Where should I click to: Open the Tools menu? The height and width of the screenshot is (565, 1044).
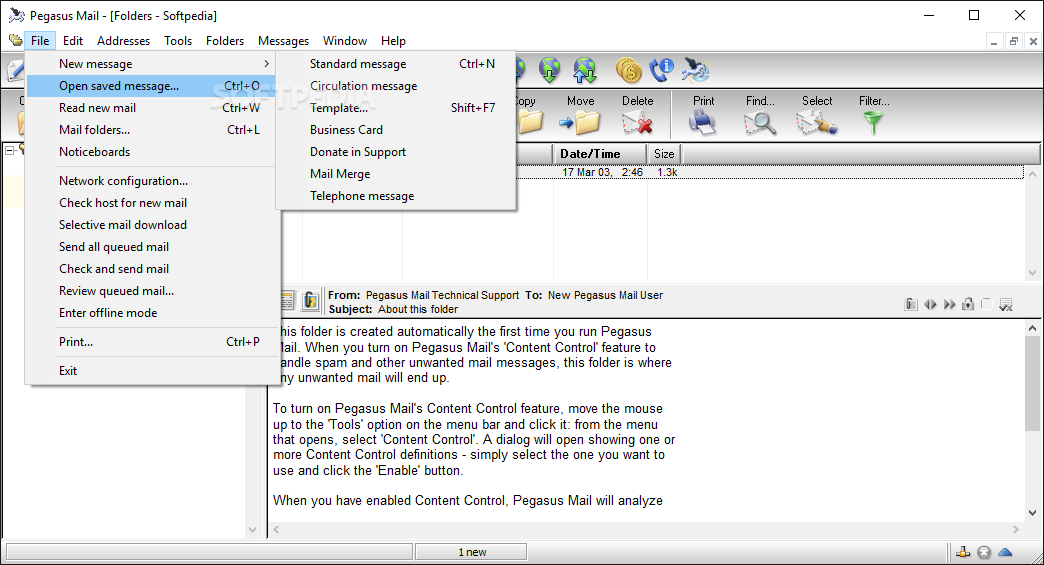[178, 41]
